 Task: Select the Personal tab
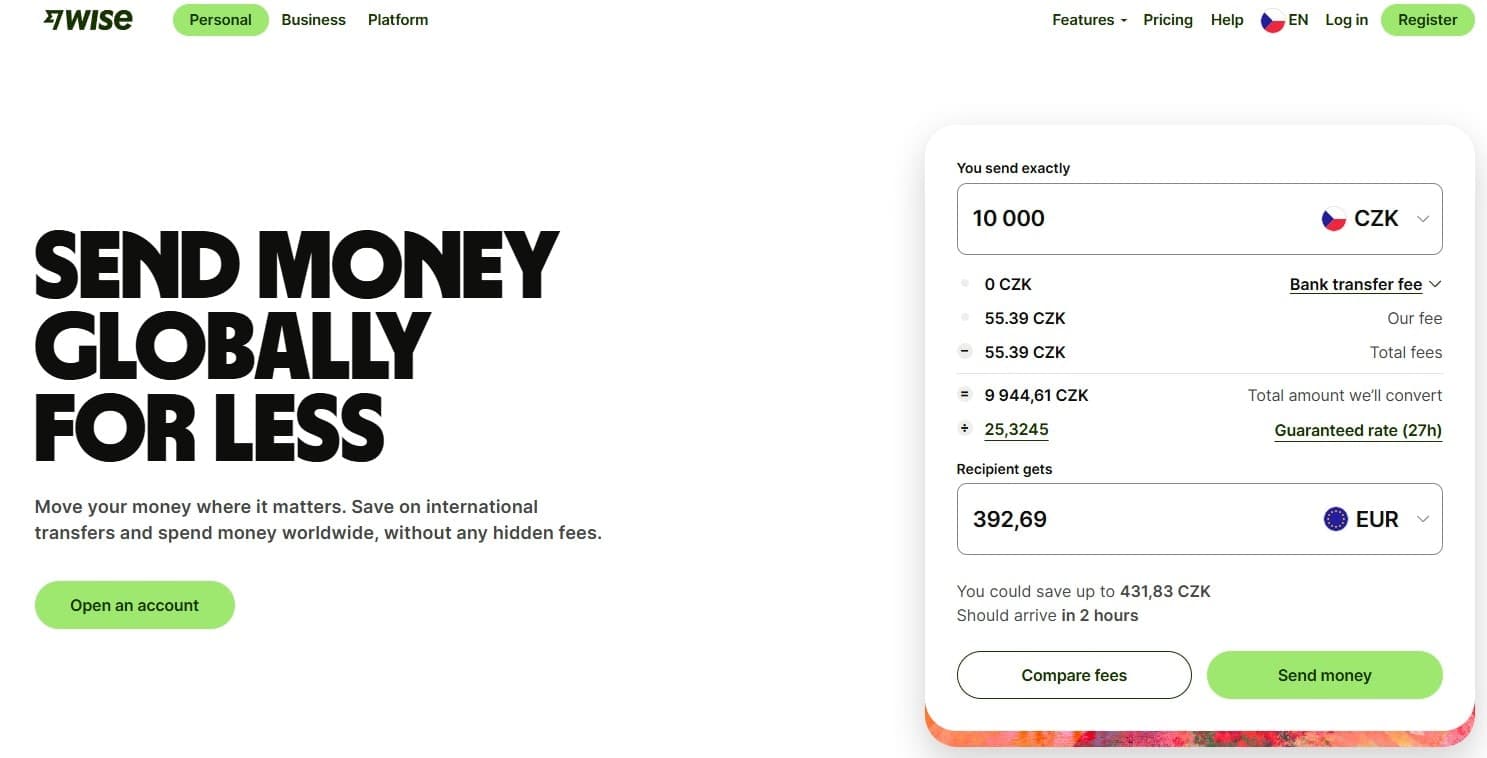coord(221,20)
